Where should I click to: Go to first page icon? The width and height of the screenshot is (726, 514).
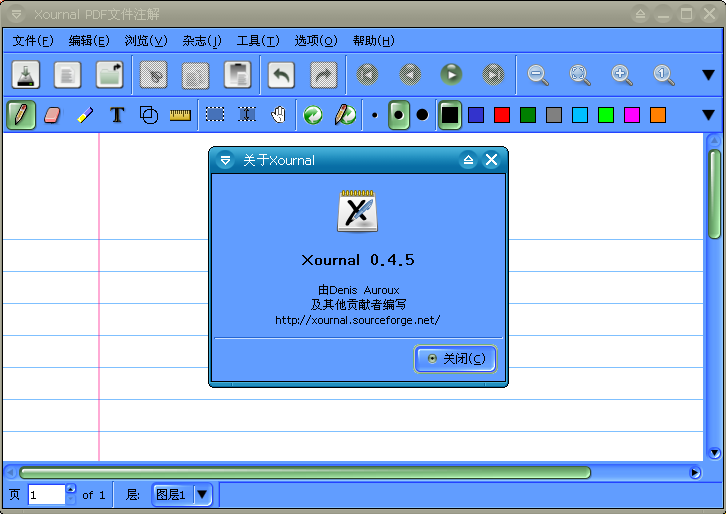click(368, 75)
